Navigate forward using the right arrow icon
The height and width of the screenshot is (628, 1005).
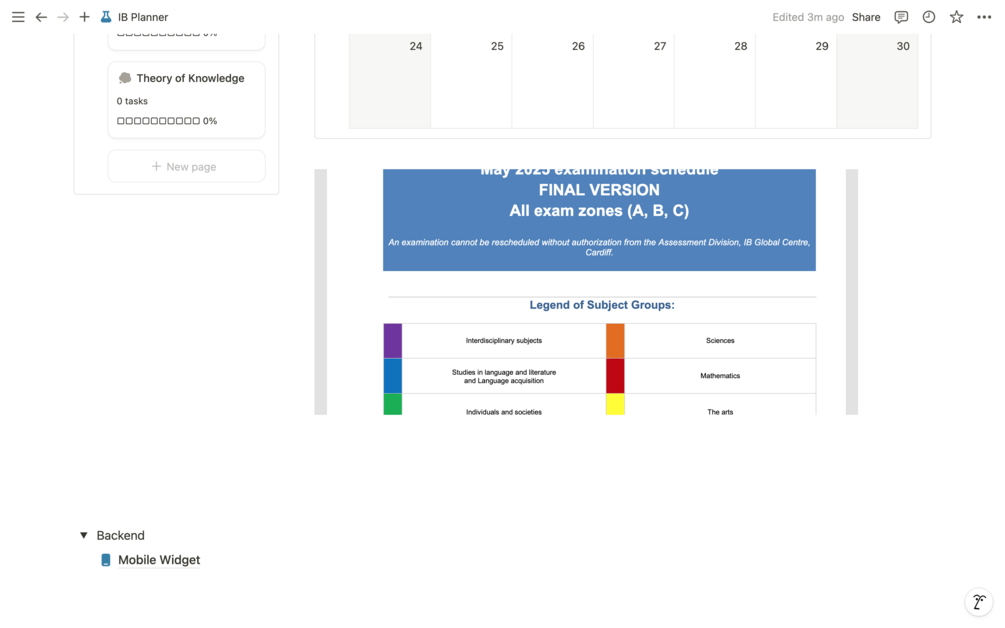pos(62,16)
